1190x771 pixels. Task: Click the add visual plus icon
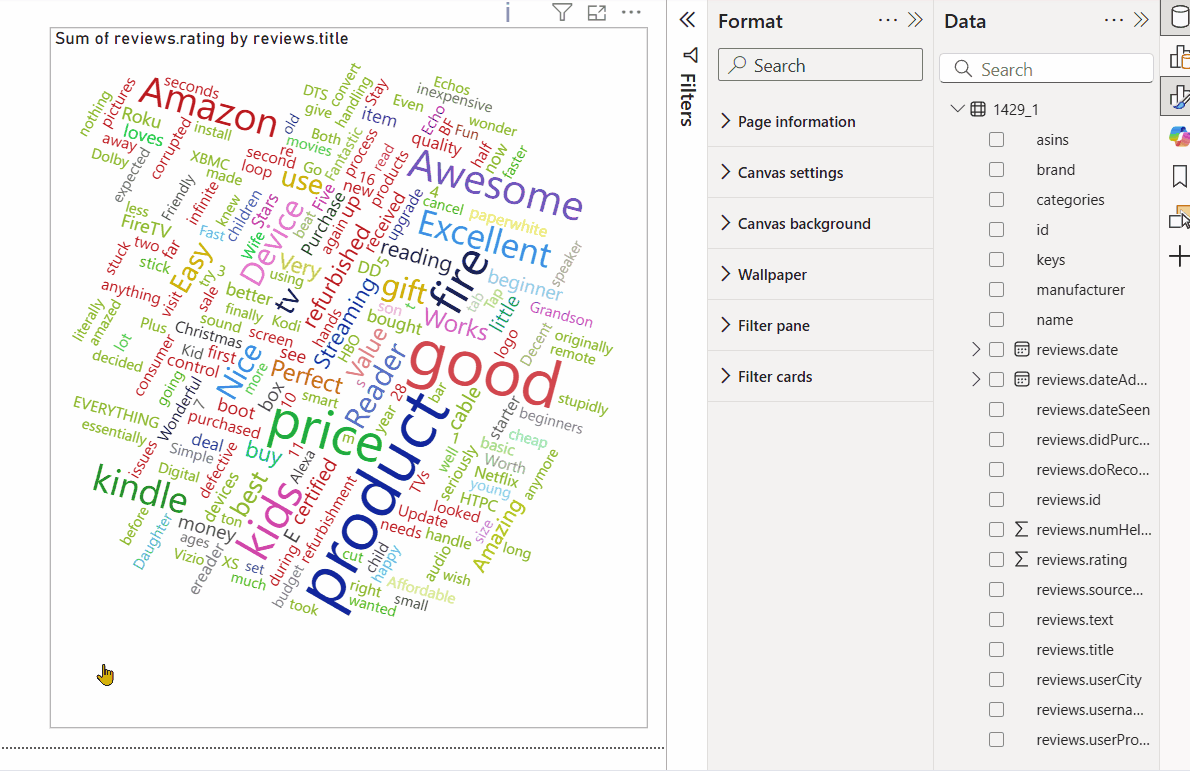[x=1178, y=256]
